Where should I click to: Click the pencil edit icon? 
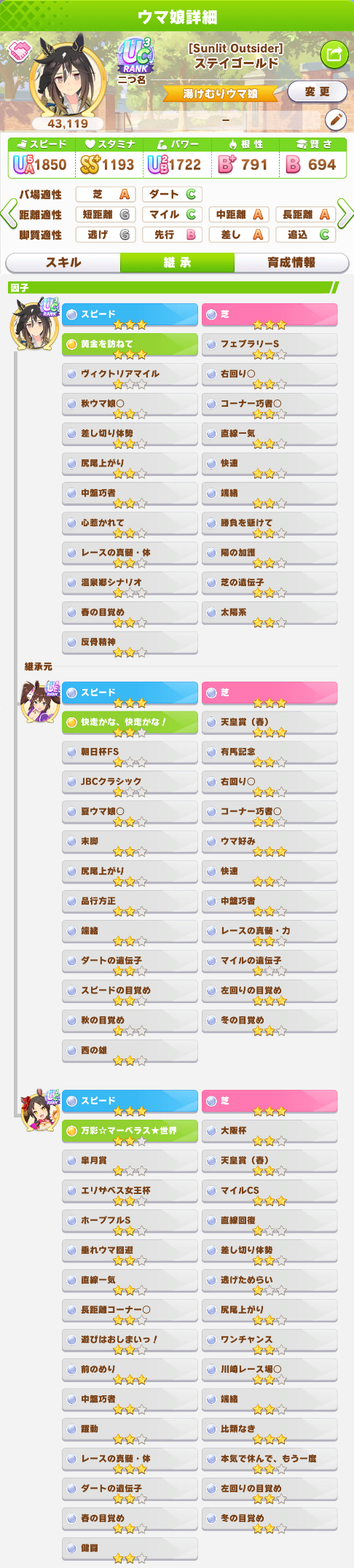tap(335, 119)
